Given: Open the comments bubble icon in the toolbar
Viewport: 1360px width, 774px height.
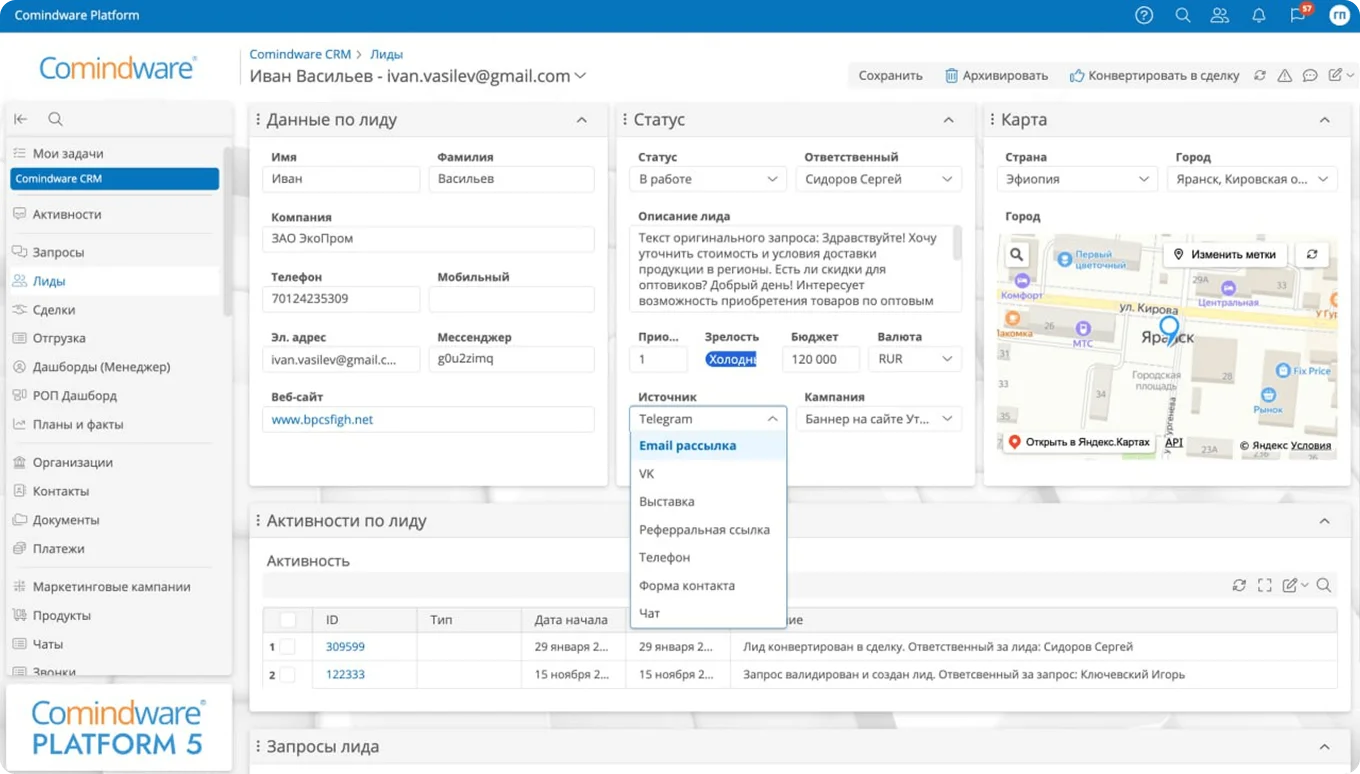Looking at the screenshot, I should 1310,75.
